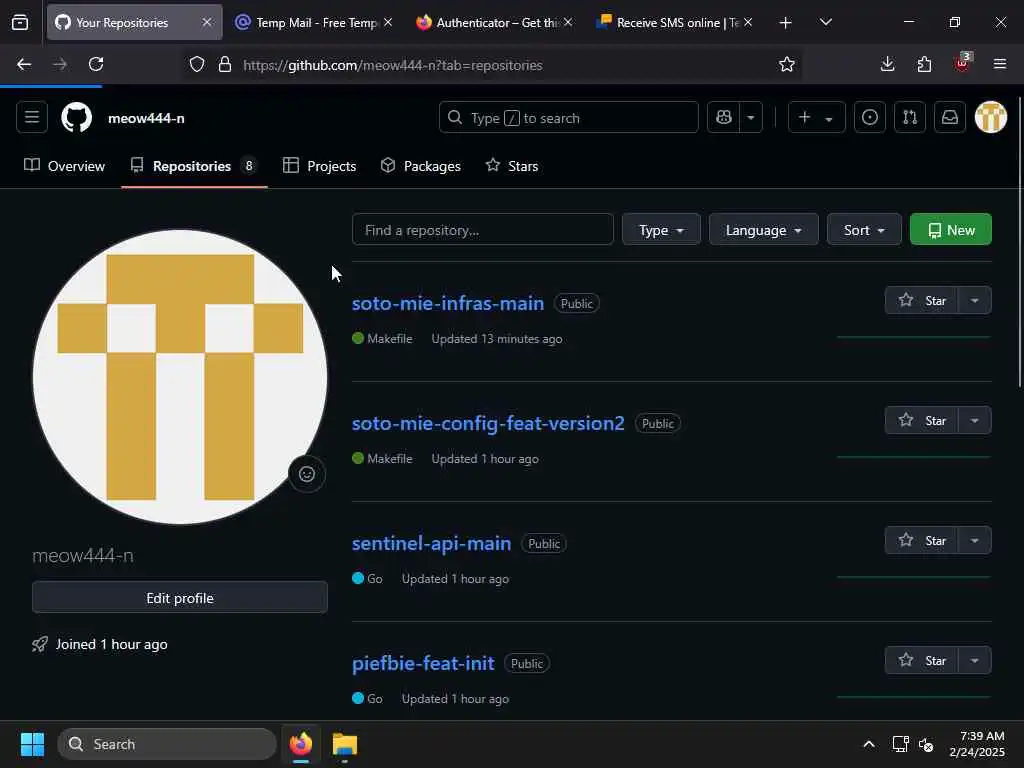1024x768 pixels.
Task: Close the Your Repositories tab
Action: click(206, 22)
